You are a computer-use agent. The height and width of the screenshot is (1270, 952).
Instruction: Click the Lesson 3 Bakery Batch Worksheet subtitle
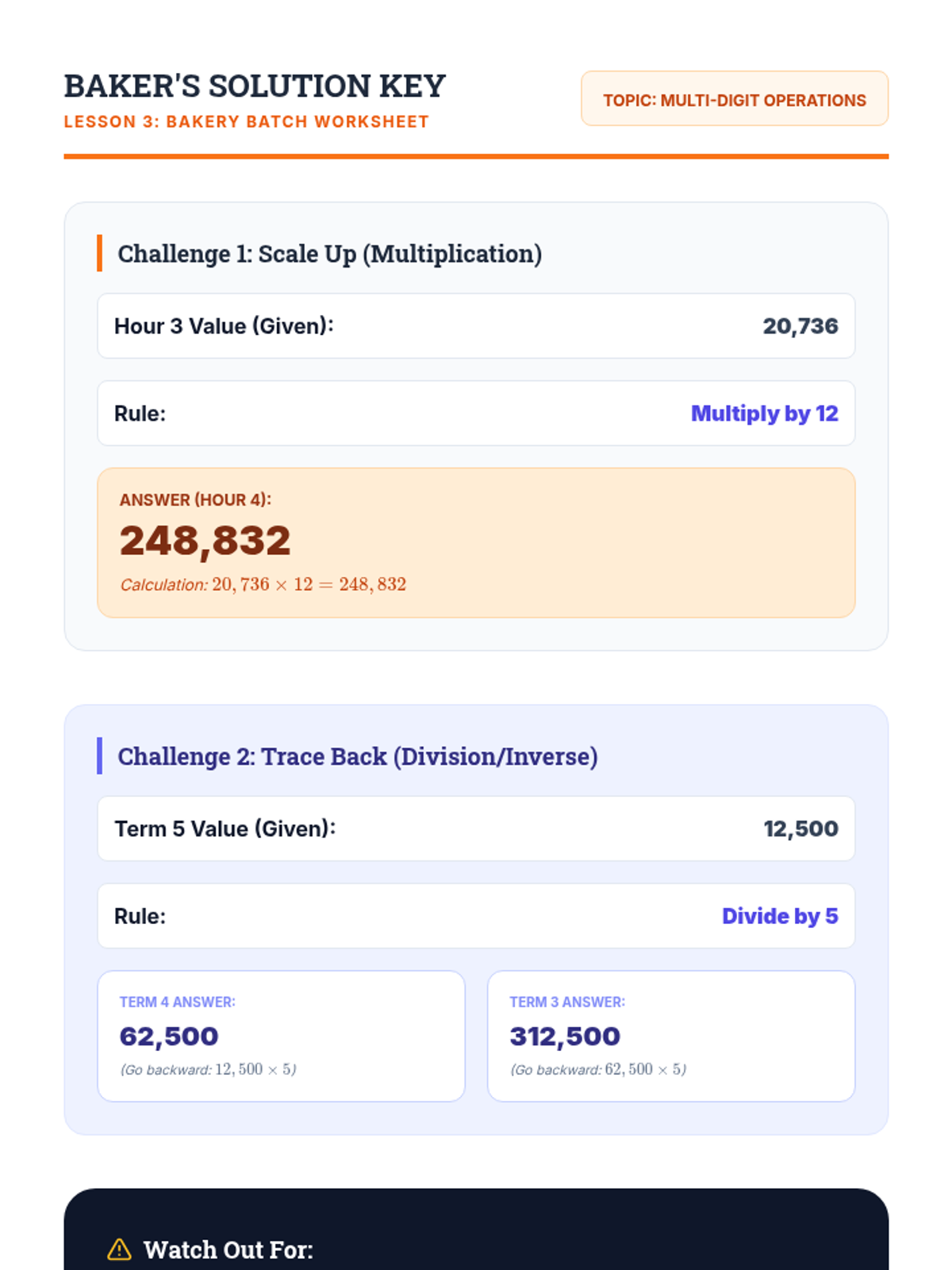pos(246,121)
